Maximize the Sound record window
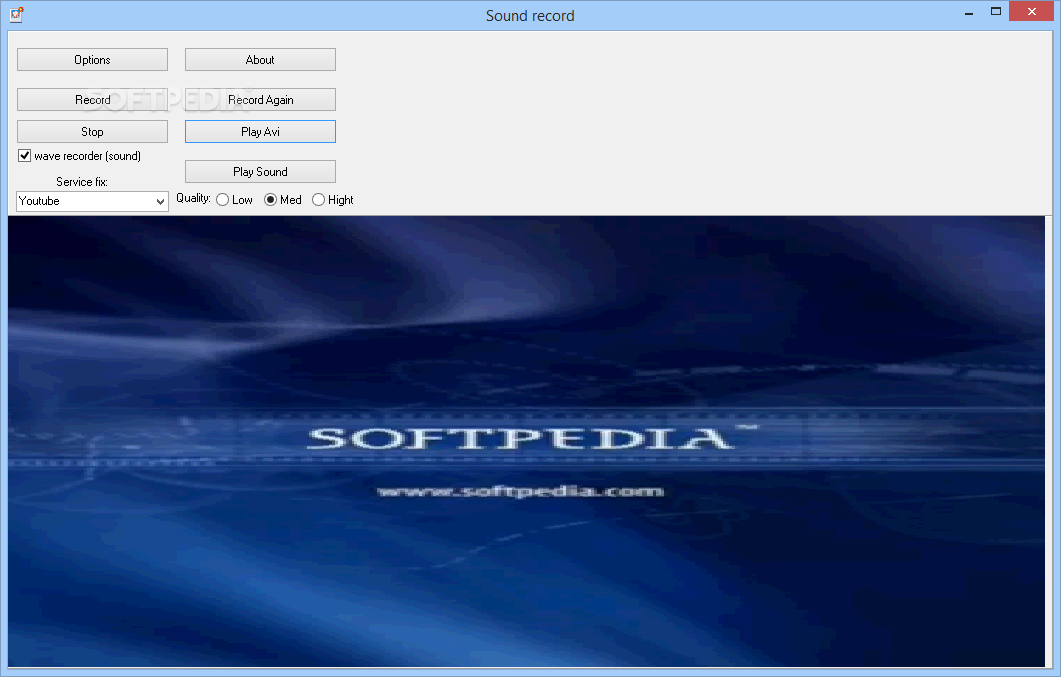 coord(996,11)
